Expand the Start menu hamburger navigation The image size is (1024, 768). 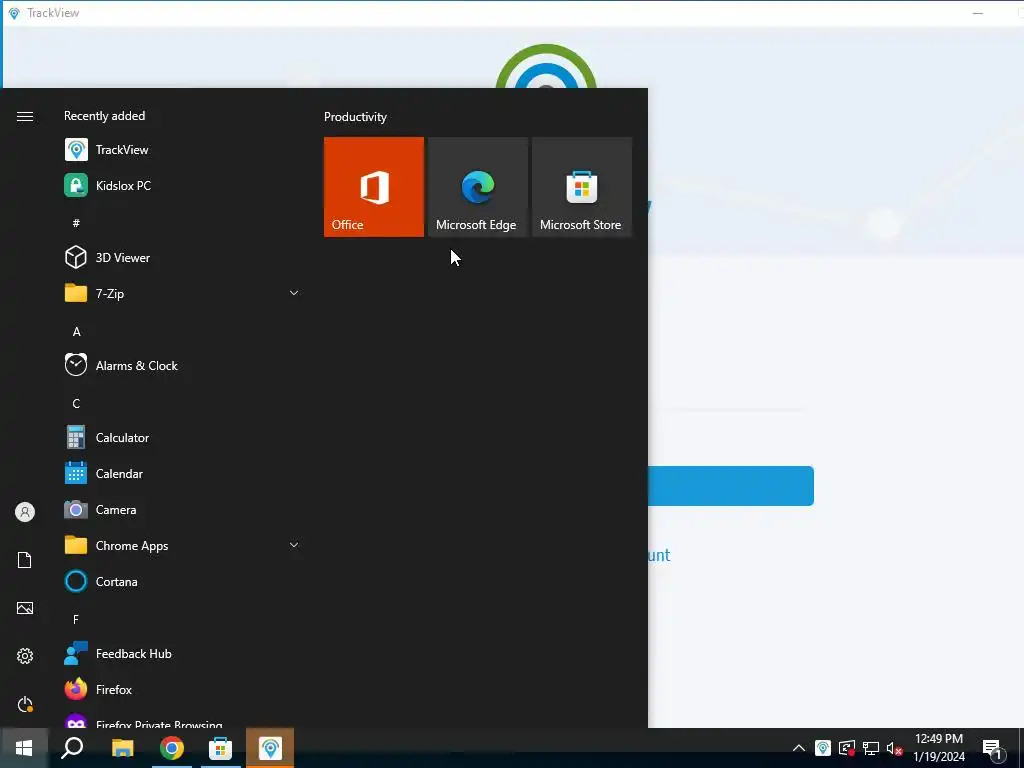tap(25, 116)
